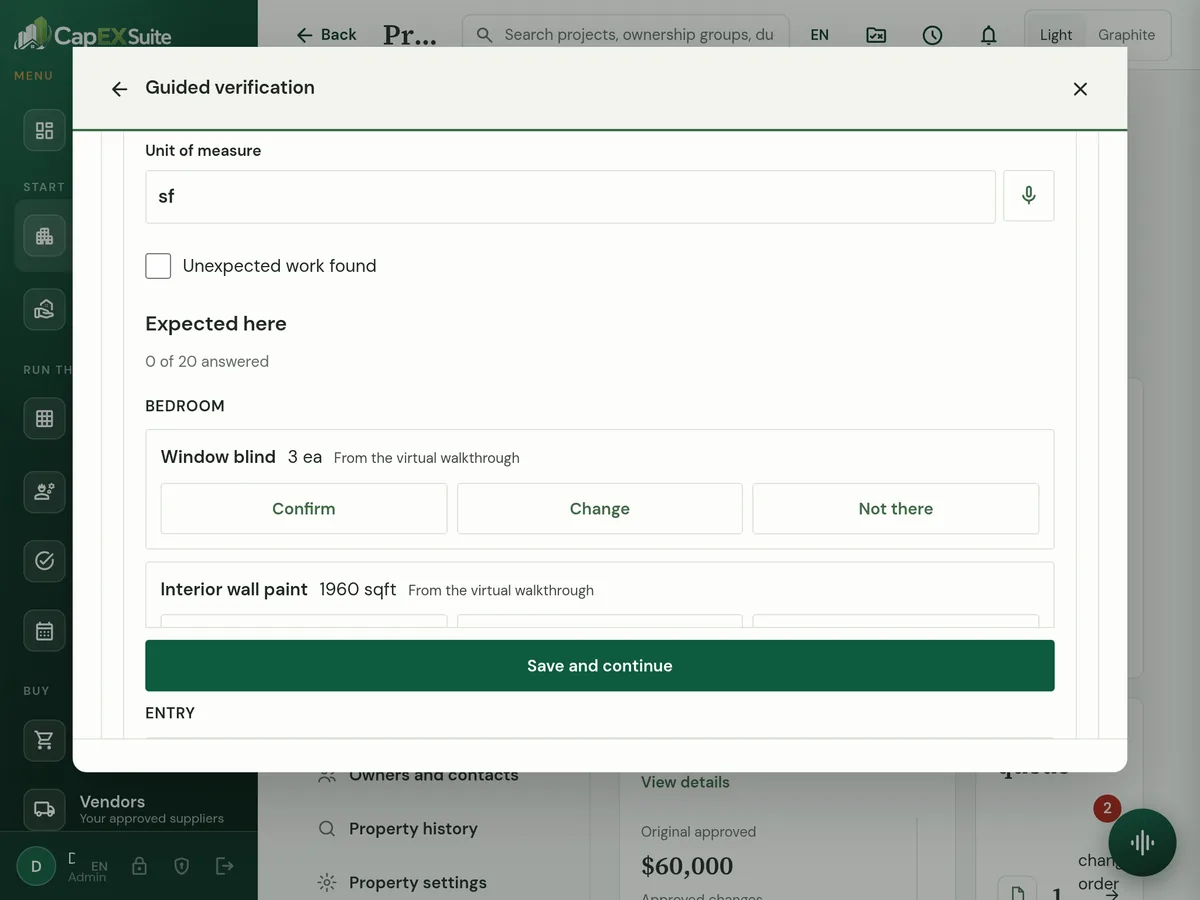
Task: Click Save and continue
Action: [x=600, y=666]
